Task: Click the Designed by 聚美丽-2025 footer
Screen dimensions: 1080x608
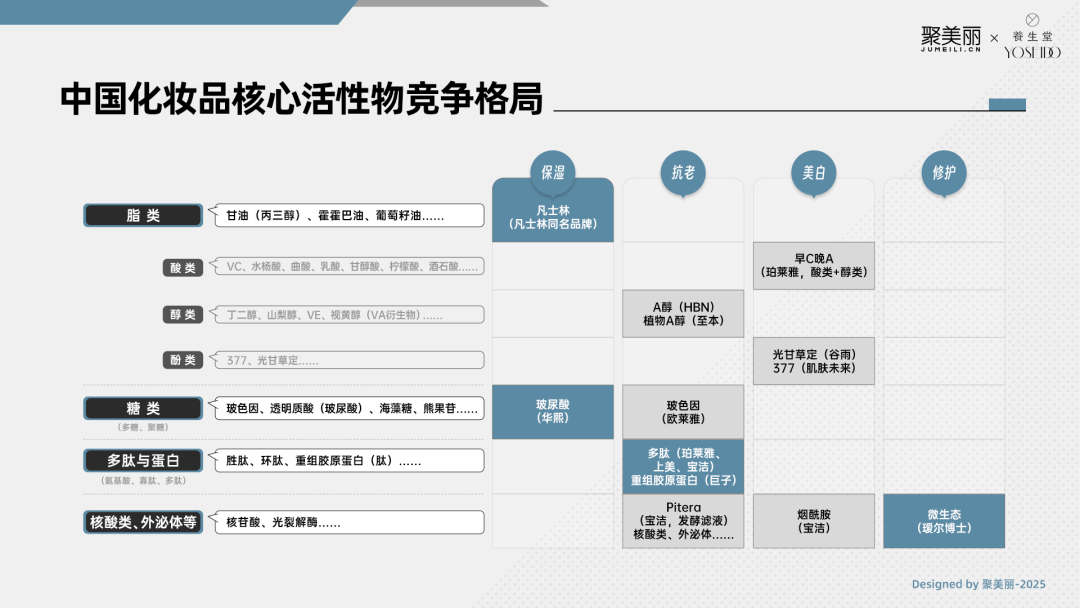Action: [x=978, y=585]
